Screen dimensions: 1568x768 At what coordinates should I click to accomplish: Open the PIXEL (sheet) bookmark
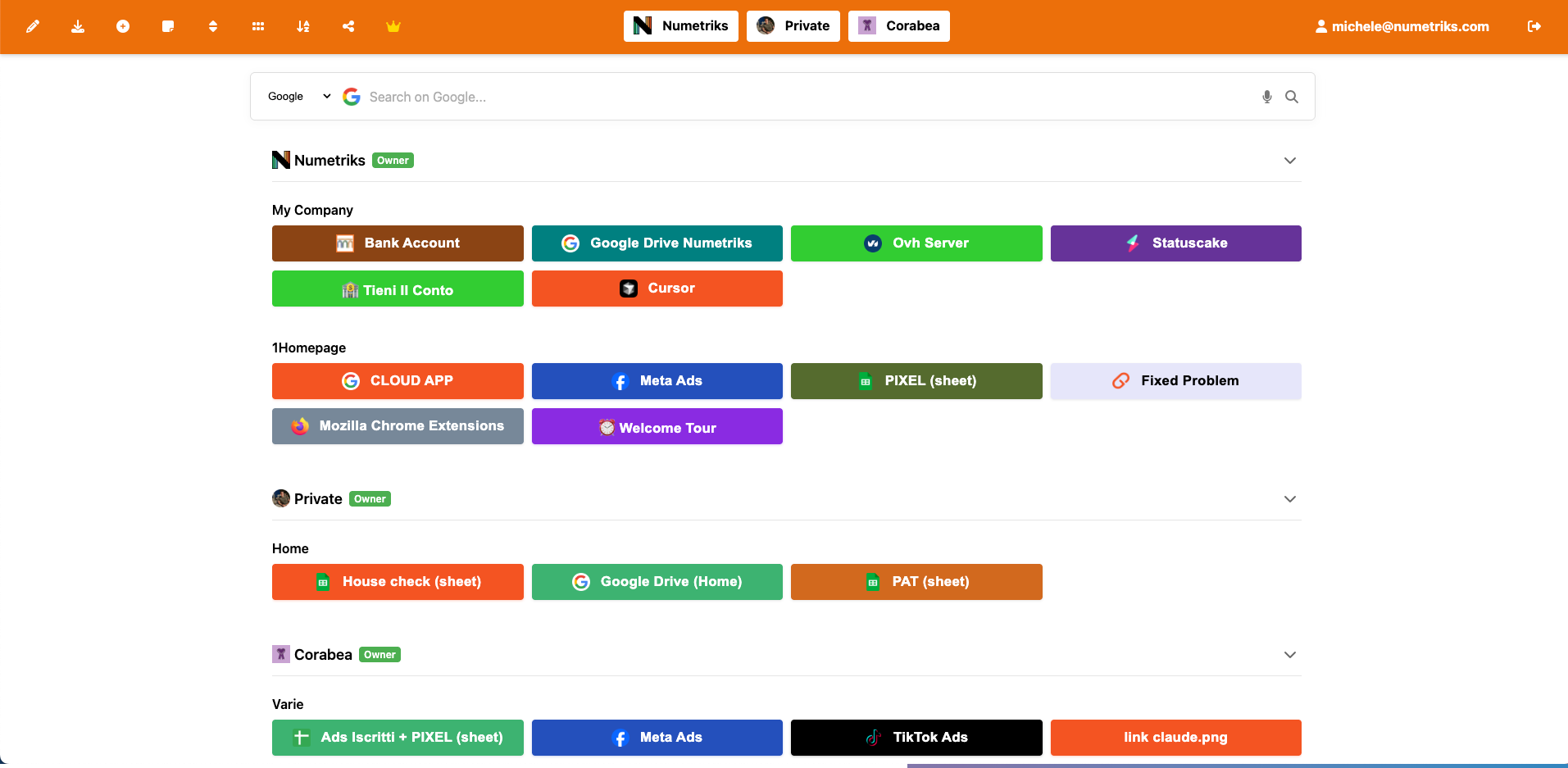(916, 381)
